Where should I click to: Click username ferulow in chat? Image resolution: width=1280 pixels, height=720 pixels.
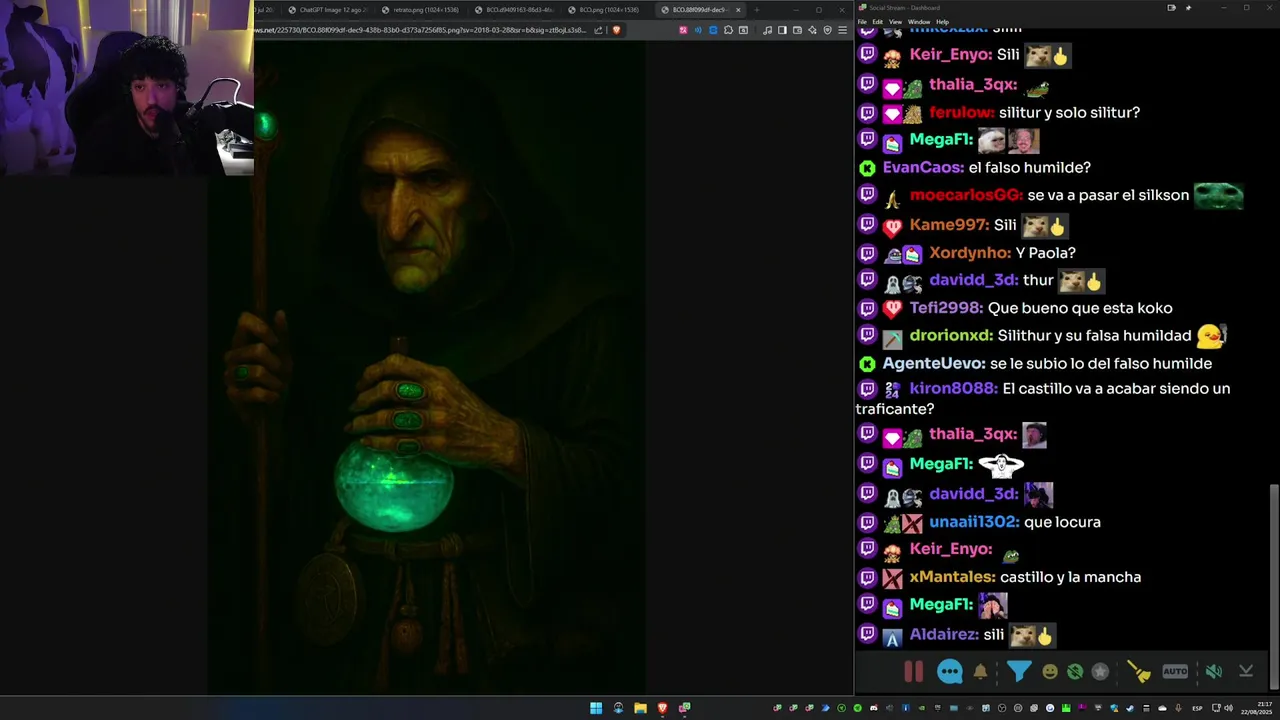pos(962,113)
